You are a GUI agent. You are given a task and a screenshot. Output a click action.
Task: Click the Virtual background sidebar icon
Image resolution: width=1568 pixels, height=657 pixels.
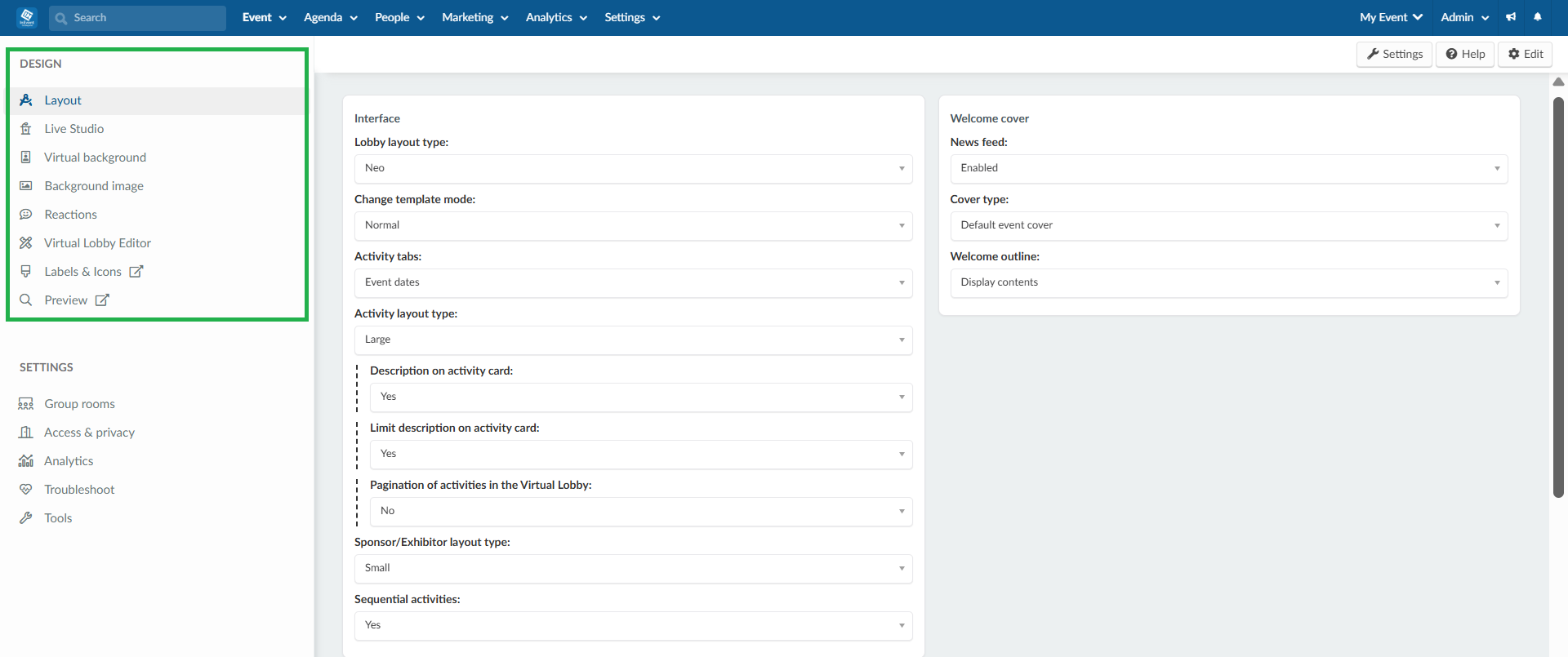pyautogui.click(x=26, y=158)
